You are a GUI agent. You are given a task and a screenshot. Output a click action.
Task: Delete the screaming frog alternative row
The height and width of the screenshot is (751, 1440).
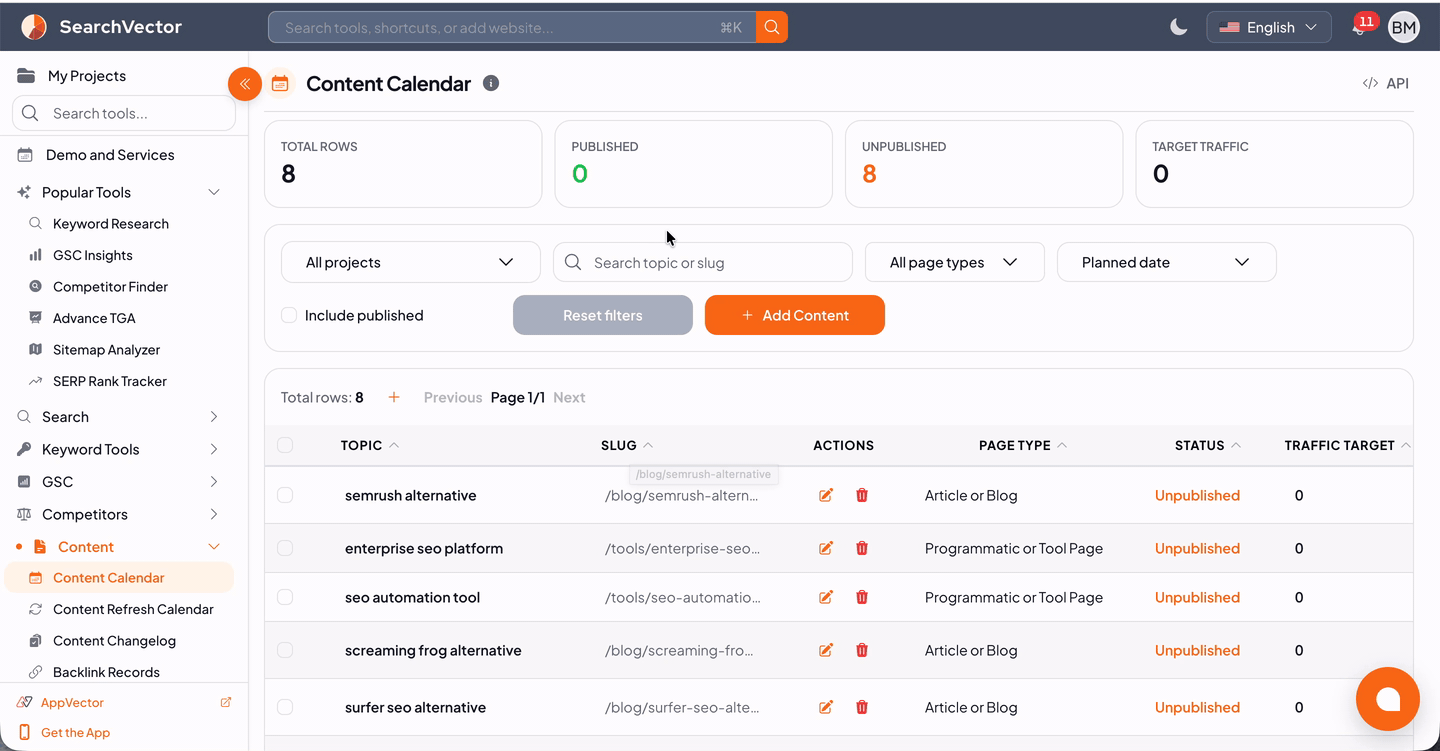click(862, 650)
